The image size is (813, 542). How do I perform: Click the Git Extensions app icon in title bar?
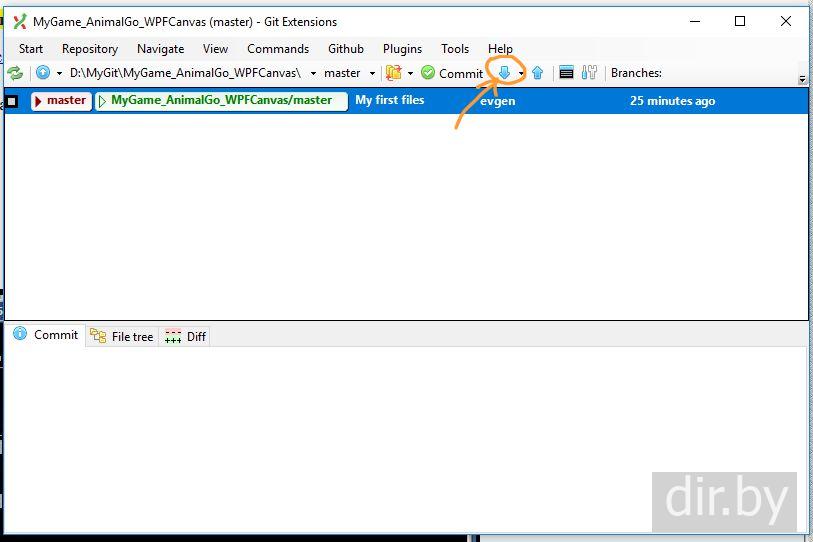[20, 22]
